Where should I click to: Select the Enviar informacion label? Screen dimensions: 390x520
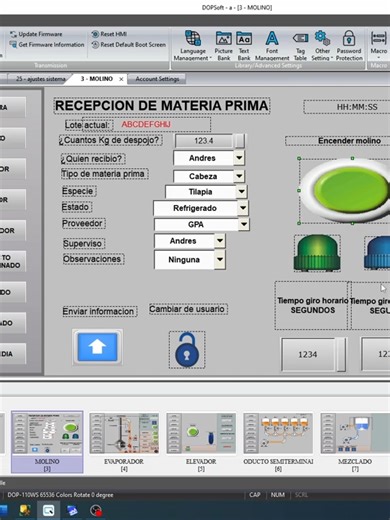pyautogui.click(x=99, y=311)
